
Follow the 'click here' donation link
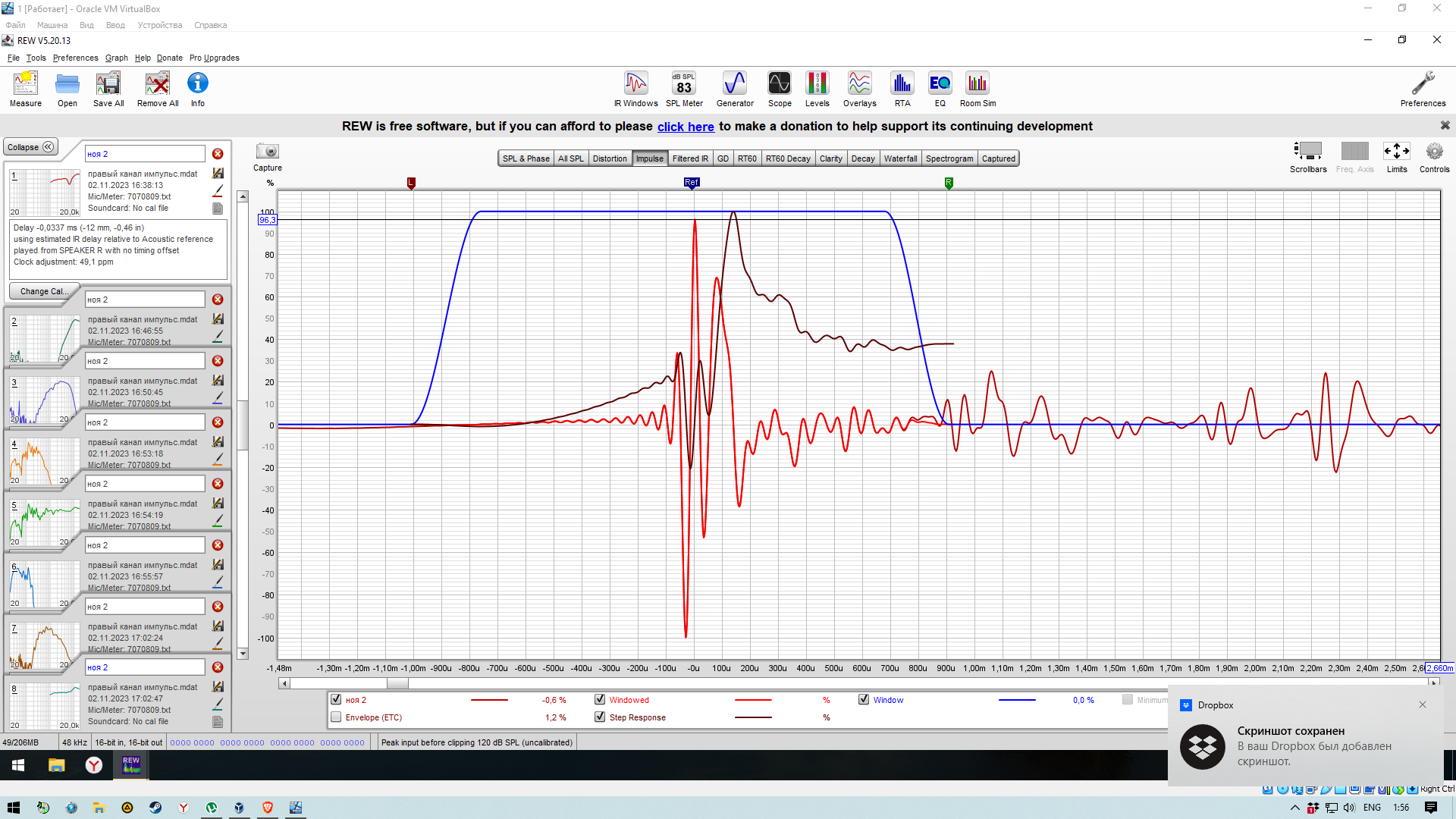[x=686, y=127]
